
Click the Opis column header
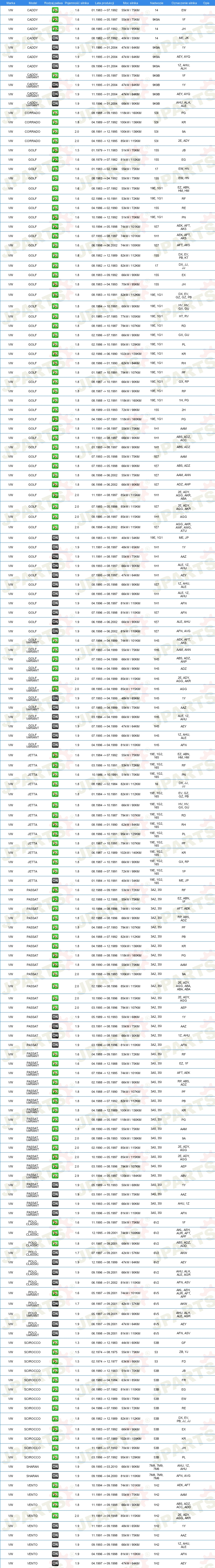coord(206,2)
